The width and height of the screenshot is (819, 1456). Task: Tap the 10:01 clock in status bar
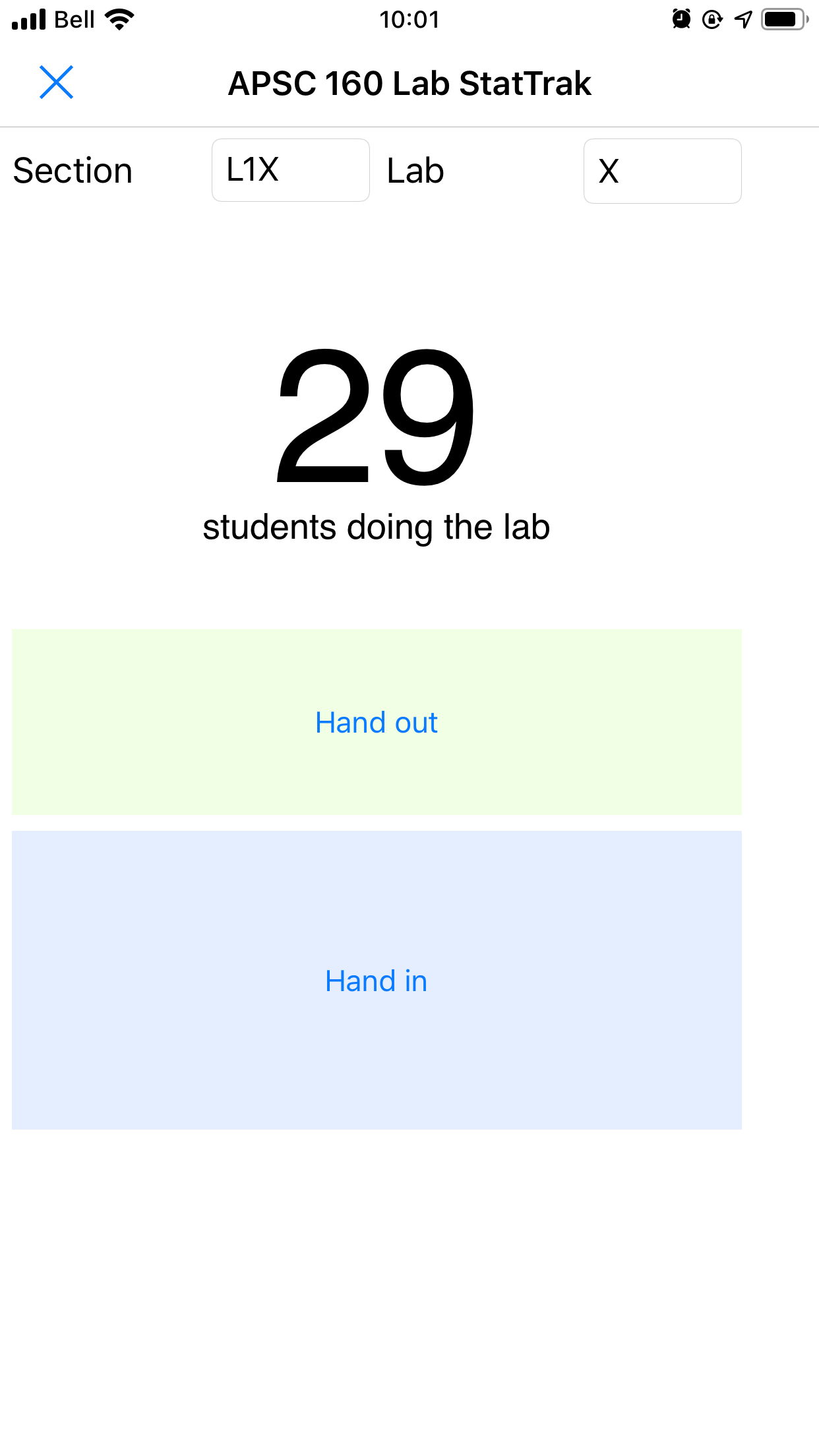[409, 20]
